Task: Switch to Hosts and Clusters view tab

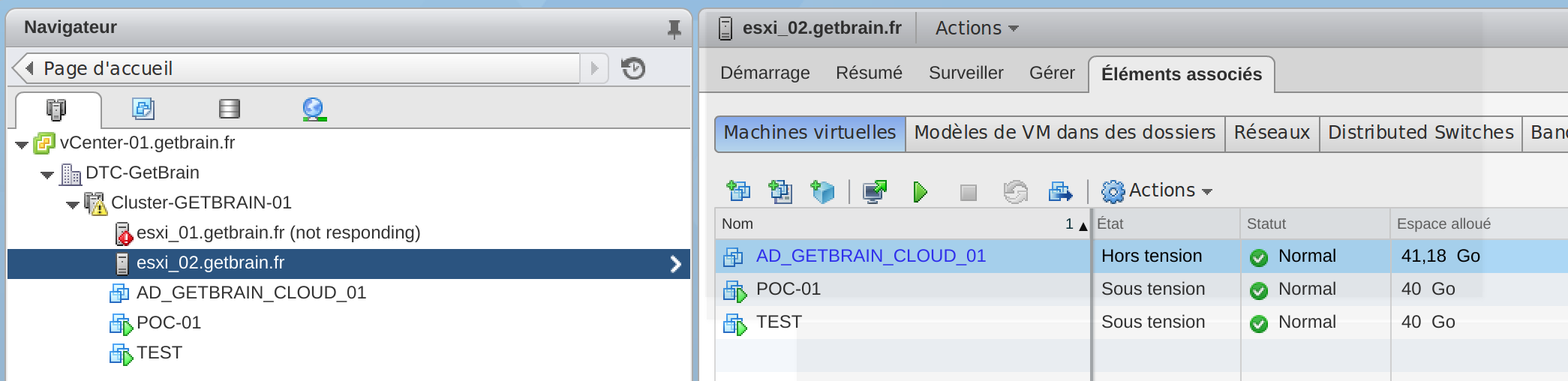Action: coord(57,109)
